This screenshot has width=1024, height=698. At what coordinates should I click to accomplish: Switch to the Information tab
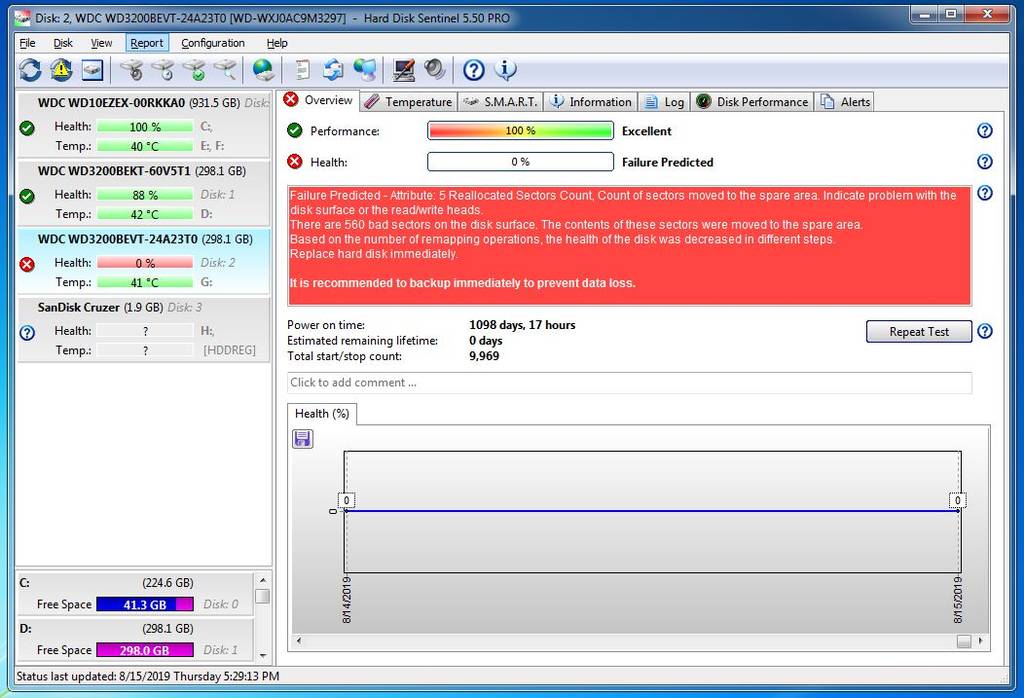click(590, 102)
